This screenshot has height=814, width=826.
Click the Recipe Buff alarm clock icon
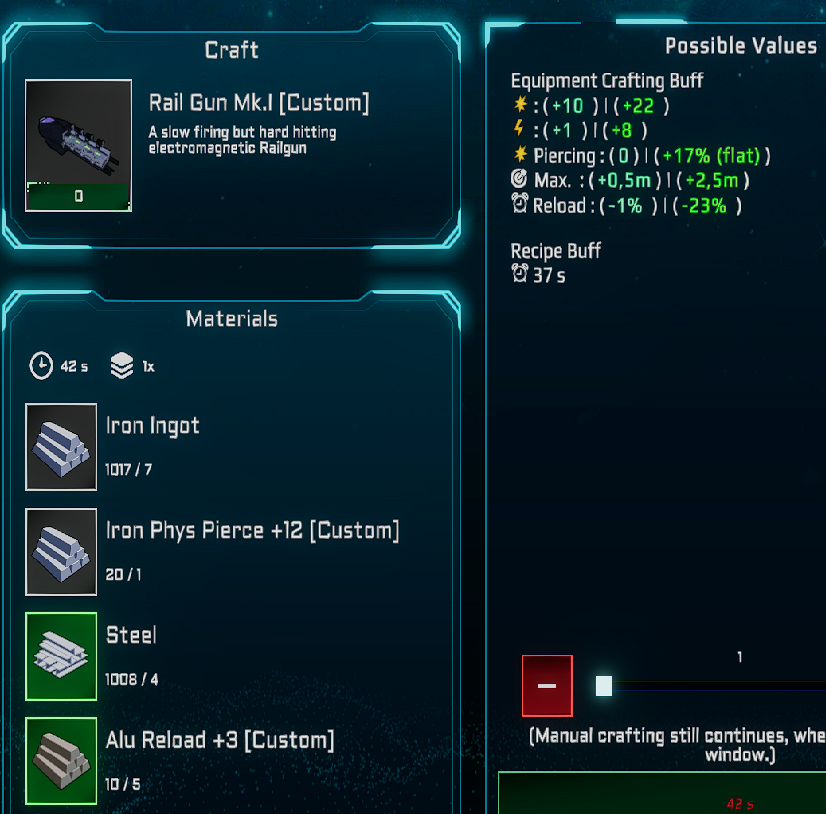[520, 273]
